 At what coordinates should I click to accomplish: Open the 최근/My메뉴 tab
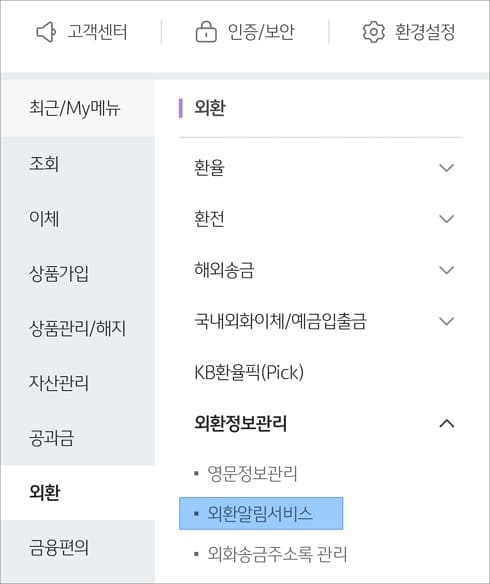[77, 108]
